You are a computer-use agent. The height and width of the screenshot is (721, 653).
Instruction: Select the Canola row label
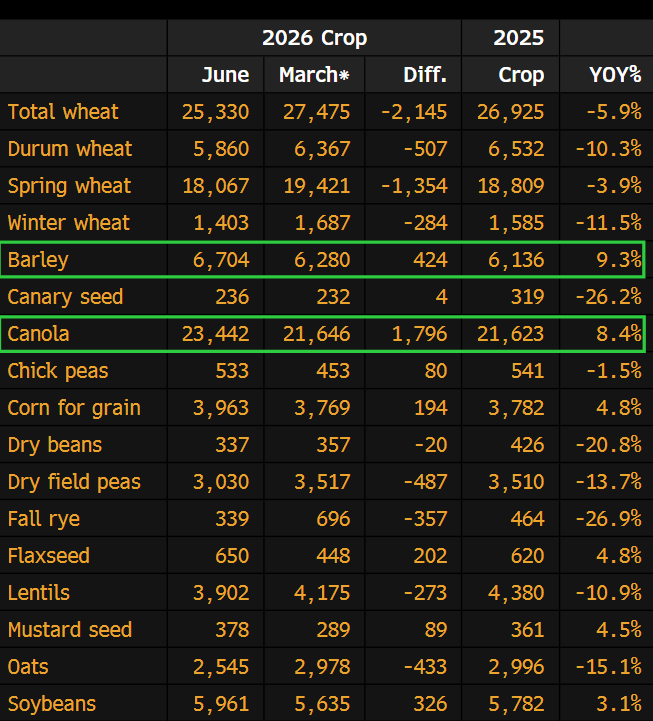tap(38, 334)
